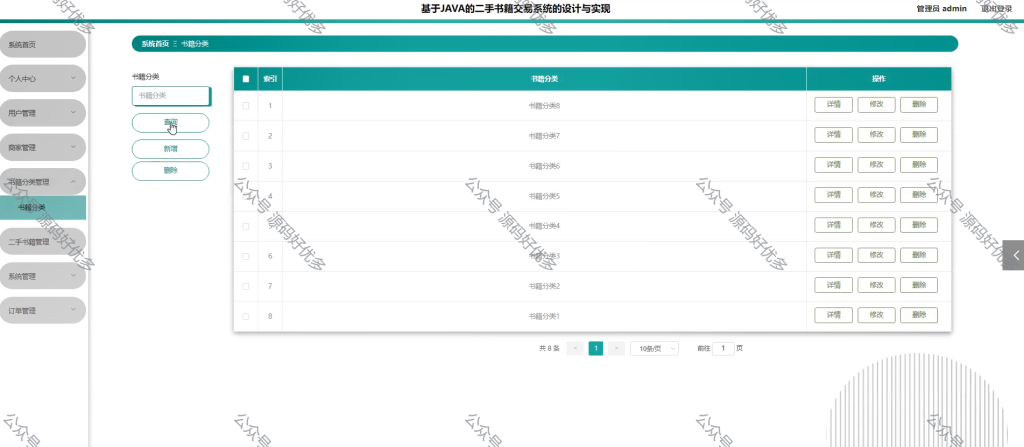Open the 个人中心 sidebar menu
1024x447 pixels.
[42, 78]
